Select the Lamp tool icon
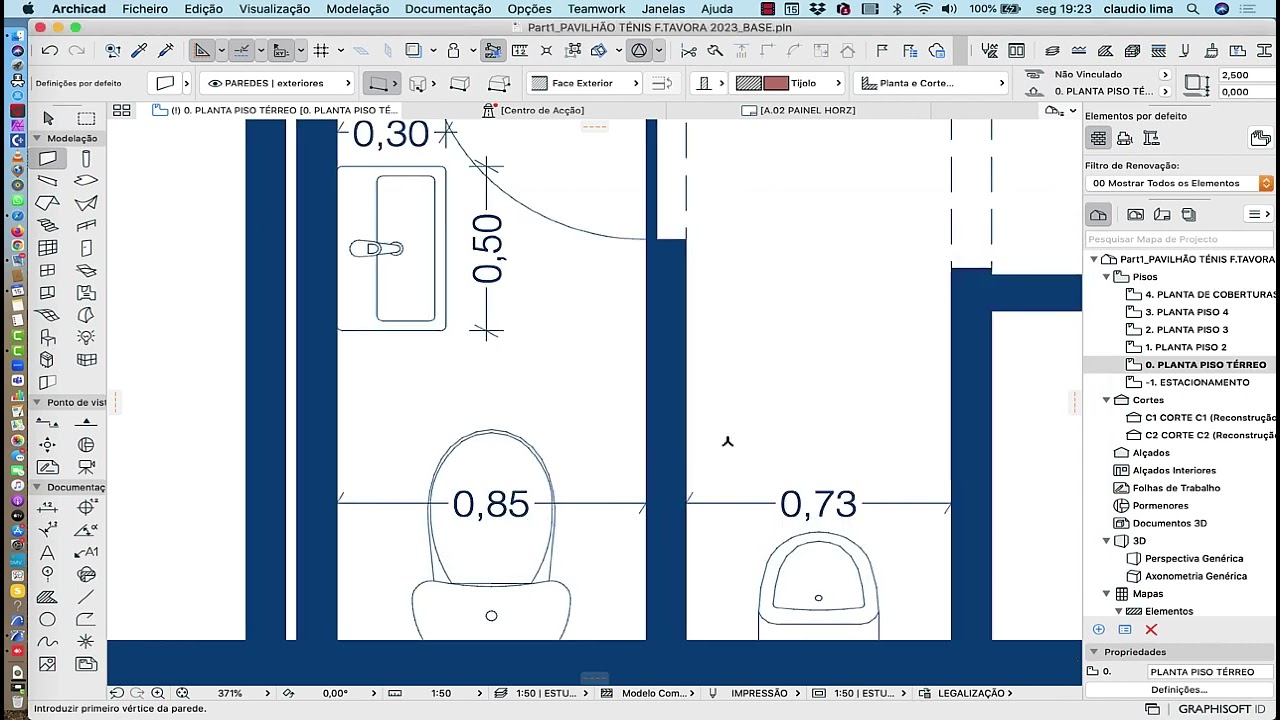Screen dimensions: 1280x720 86,337
